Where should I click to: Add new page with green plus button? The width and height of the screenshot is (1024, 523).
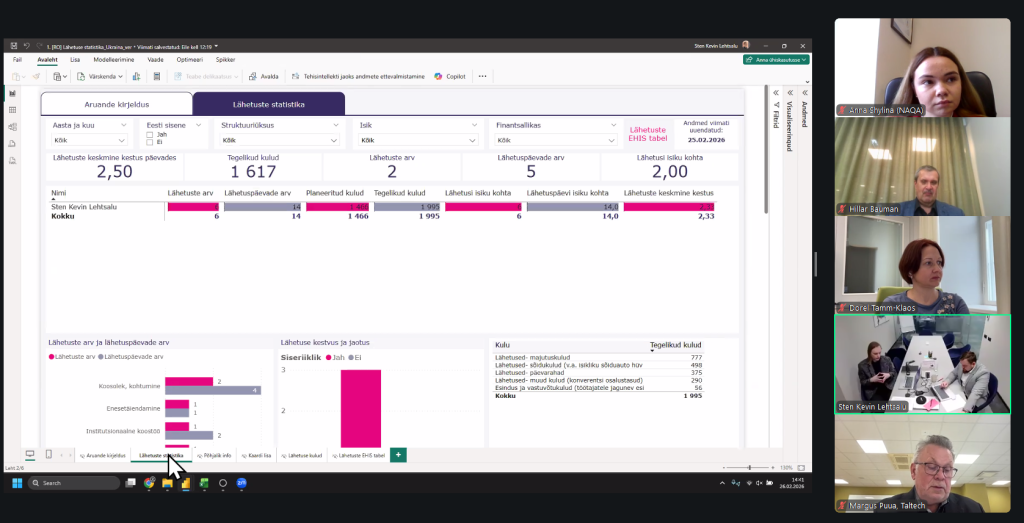point(398,455)
